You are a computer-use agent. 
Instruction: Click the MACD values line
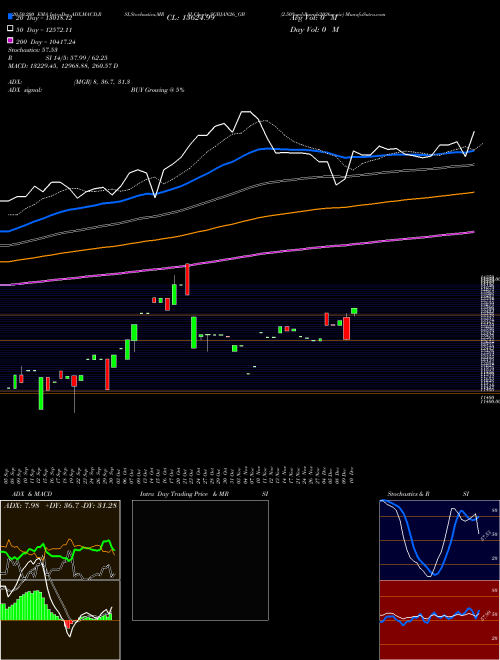point(63,66)
